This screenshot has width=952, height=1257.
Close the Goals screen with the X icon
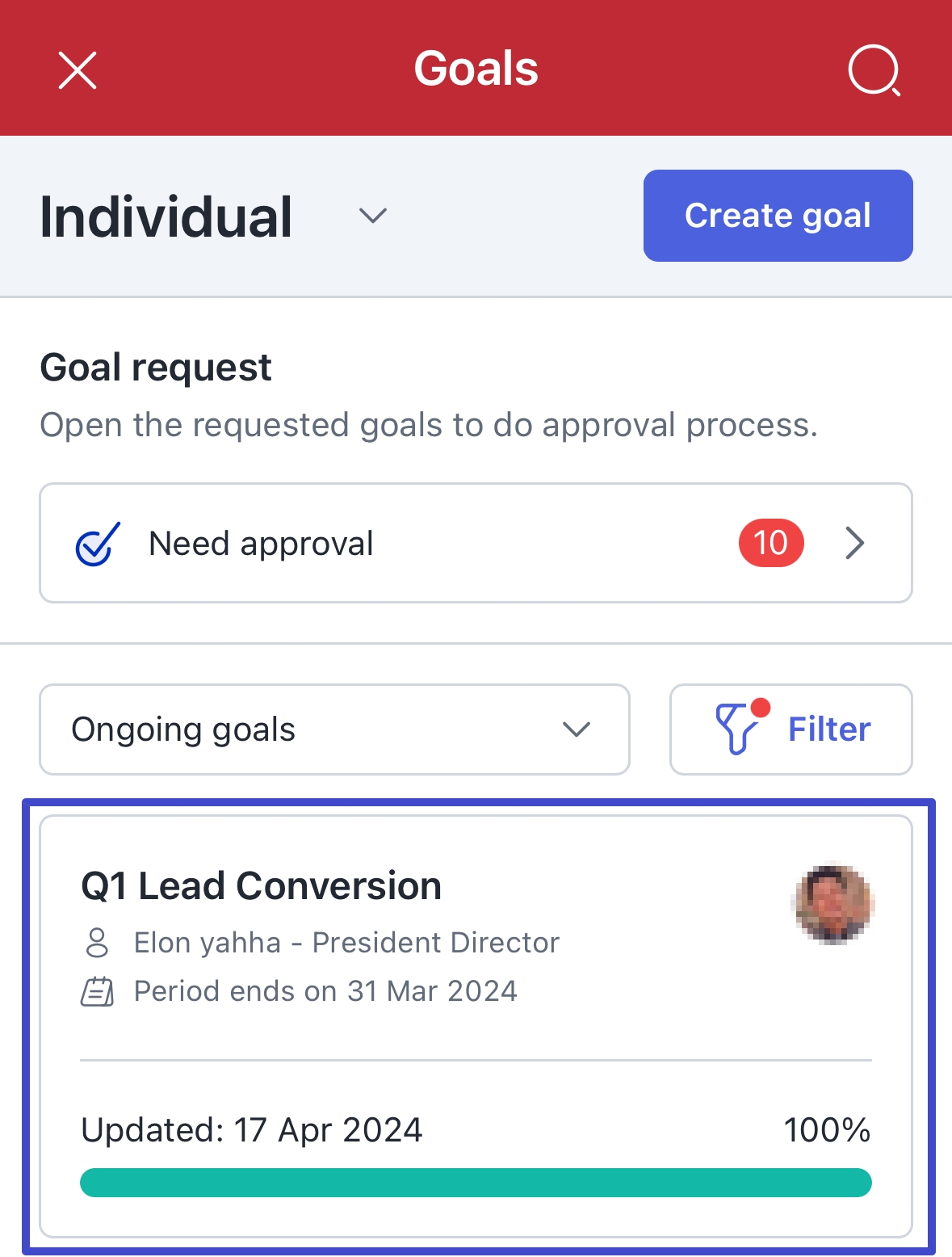[78, 69]
